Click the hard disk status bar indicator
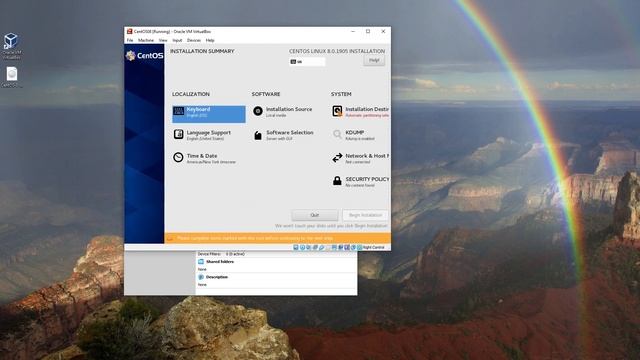 [296, 247]
